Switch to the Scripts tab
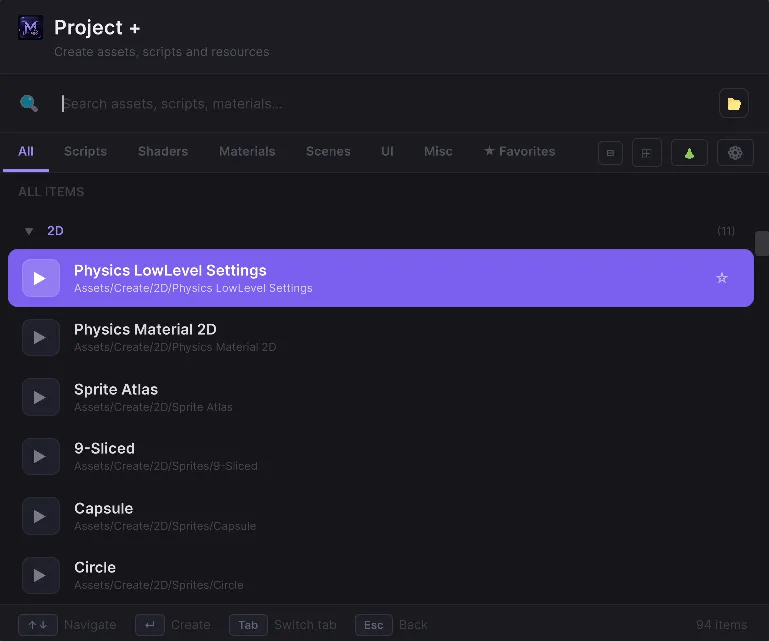 pyautogui.click(x=85, y=152)
